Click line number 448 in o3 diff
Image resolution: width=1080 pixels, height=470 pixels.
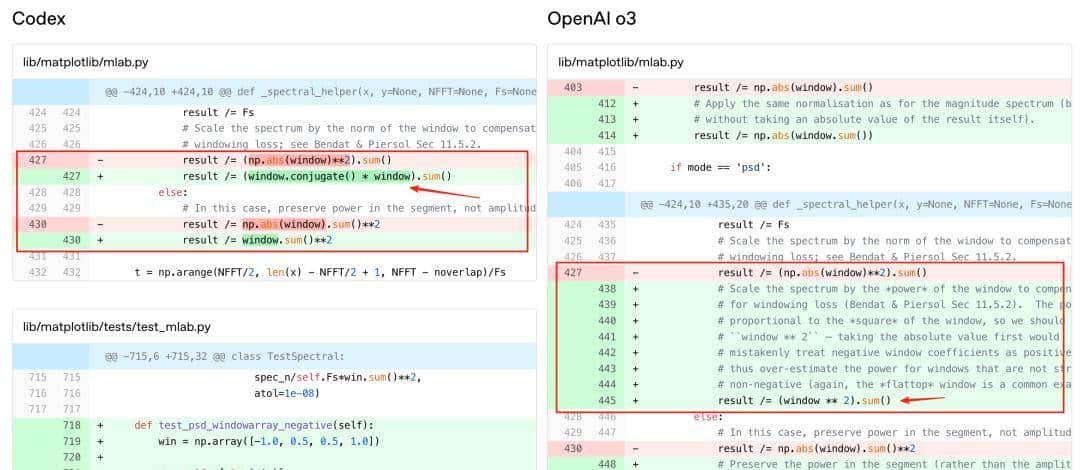coord(607,464)
